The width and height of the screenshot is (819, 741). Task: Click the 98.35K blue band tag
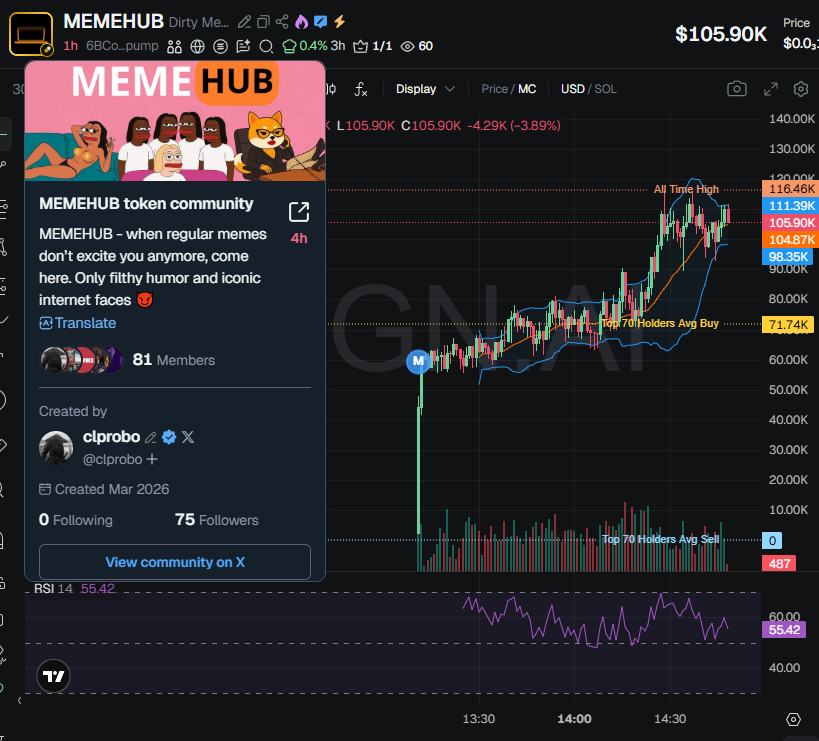tap(787, 256)
